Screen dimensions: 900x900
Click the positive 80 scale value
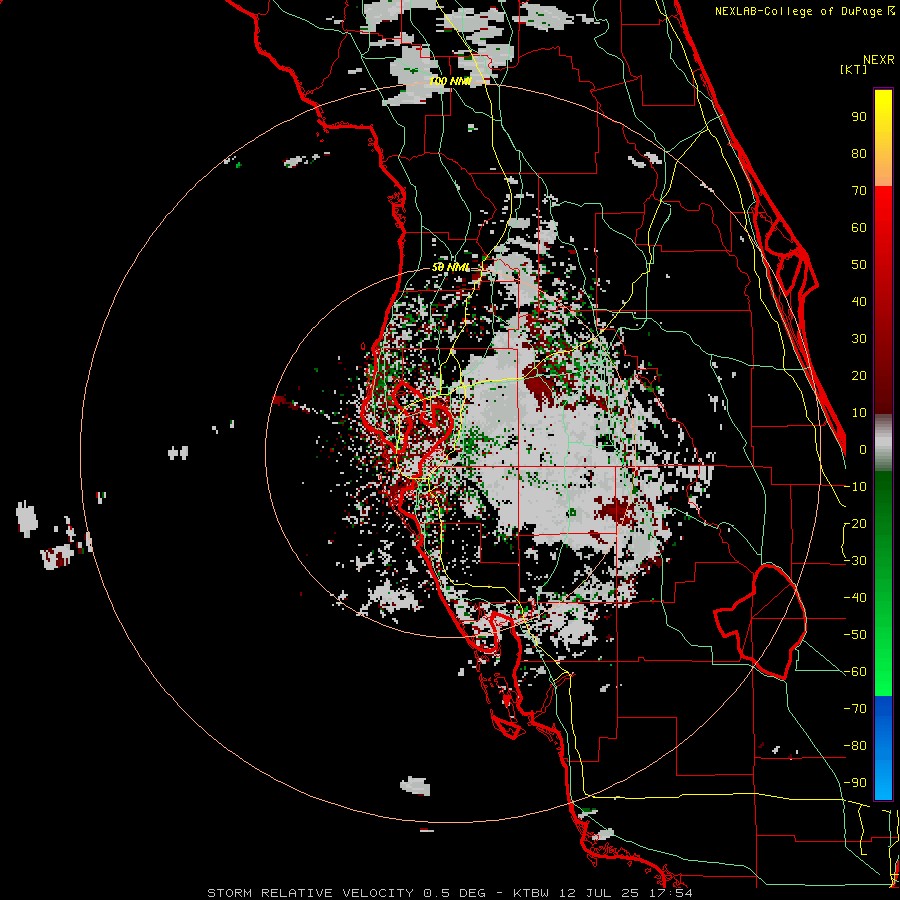pyautogui.click(x=859, y=153)
